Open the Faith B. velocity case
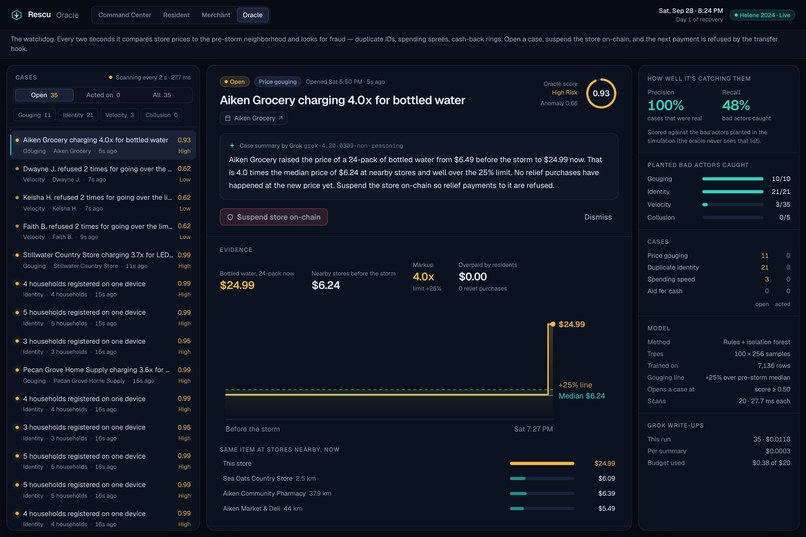This screenshot has width=806, height=537. coord(103,231)
